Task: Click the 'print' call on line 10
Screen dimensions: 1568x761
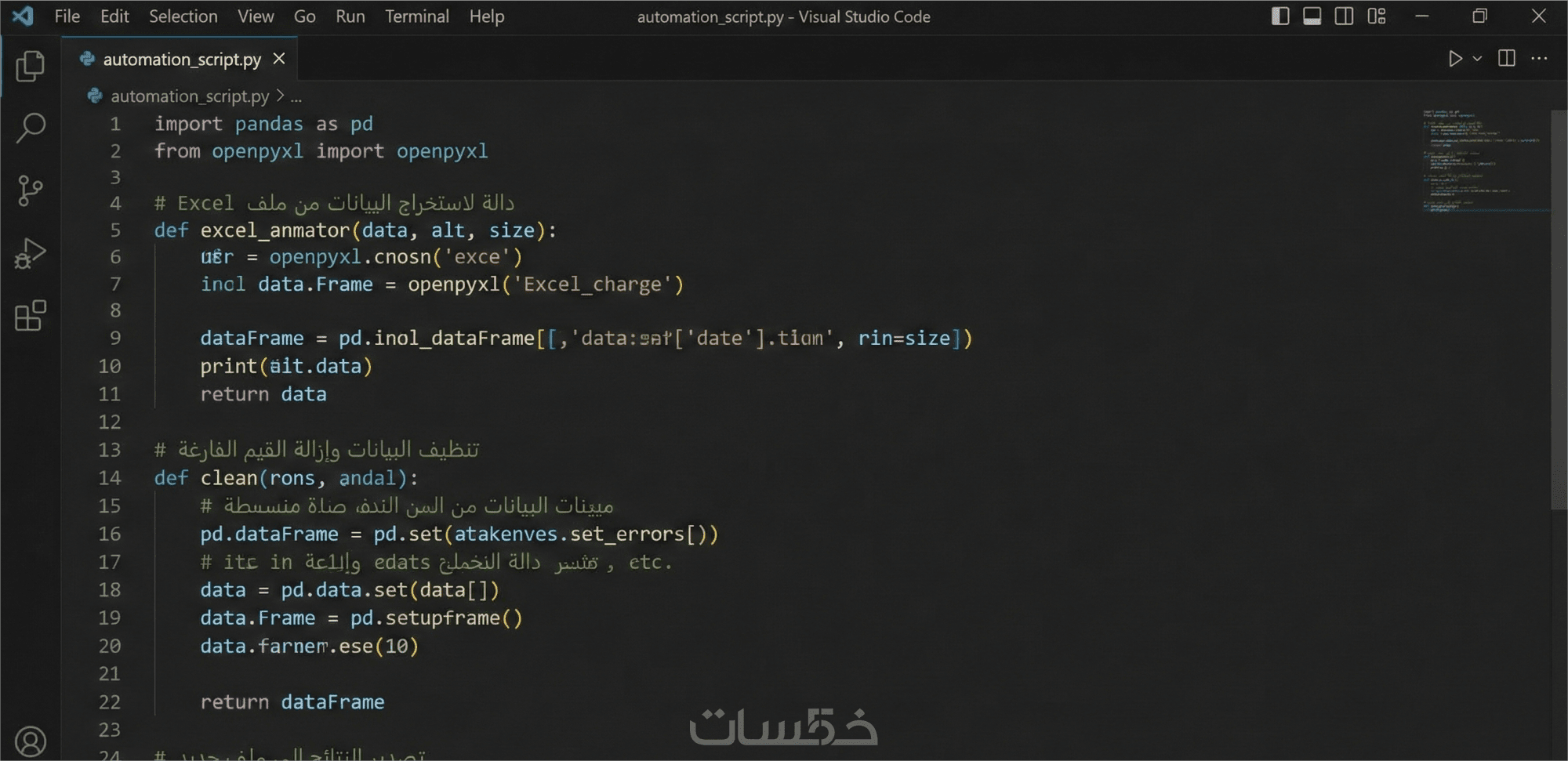Action: click(228, 366)
